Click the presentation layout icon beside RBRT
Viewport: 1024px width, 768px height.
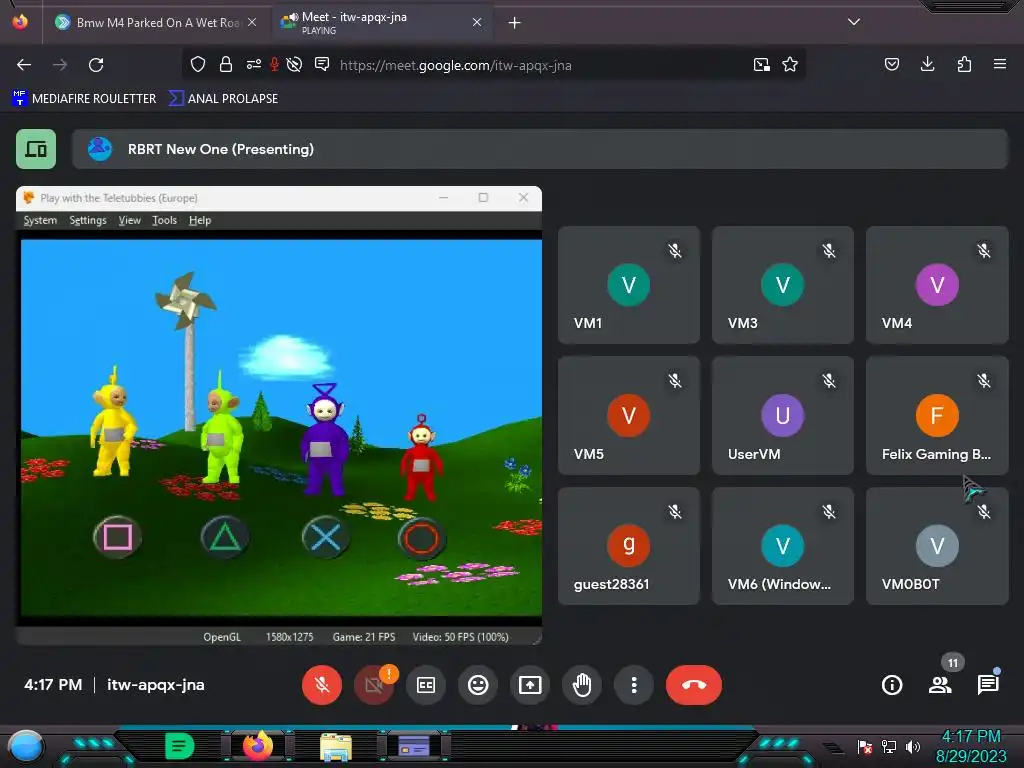click(36, 149)
